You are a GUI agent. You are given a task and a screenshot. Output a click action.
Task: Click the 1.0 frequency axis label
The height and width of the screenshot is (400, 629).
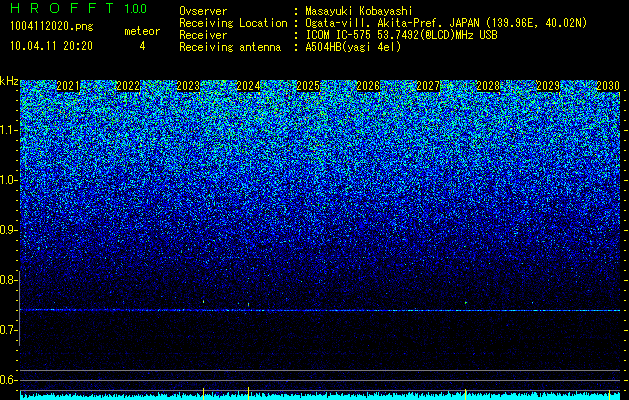[8, 180]
